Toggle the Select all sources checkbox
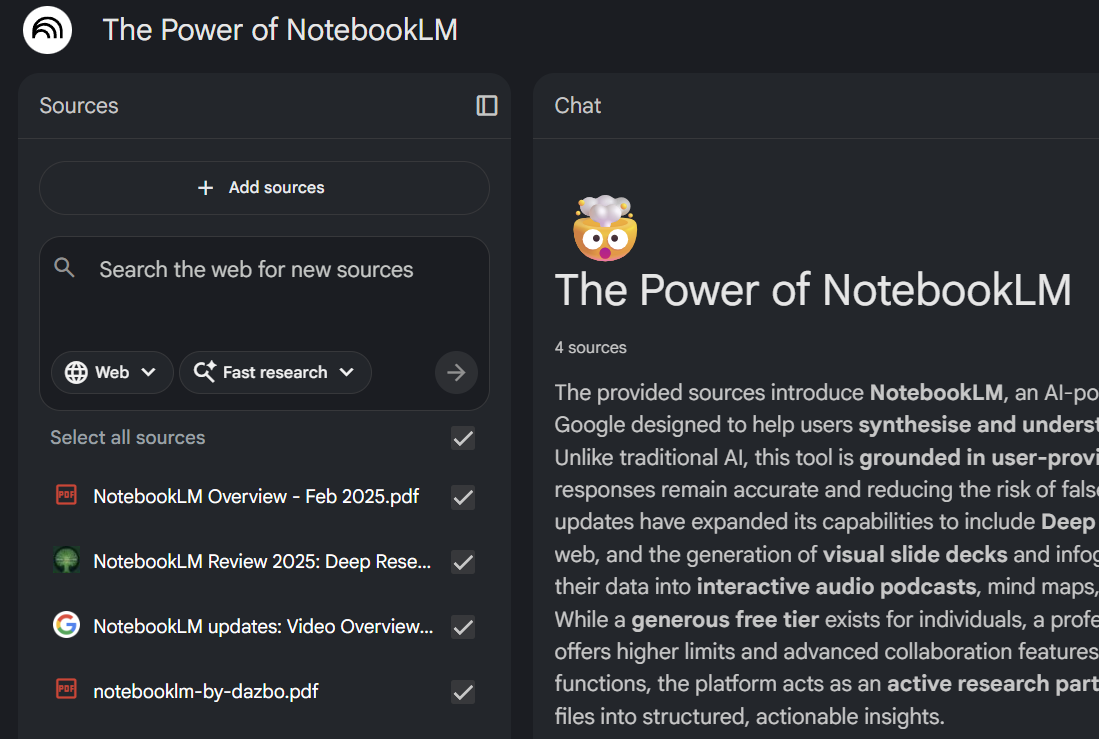Screen dimensions: 1099x739 pyautogui.click(x=463, y=438)
